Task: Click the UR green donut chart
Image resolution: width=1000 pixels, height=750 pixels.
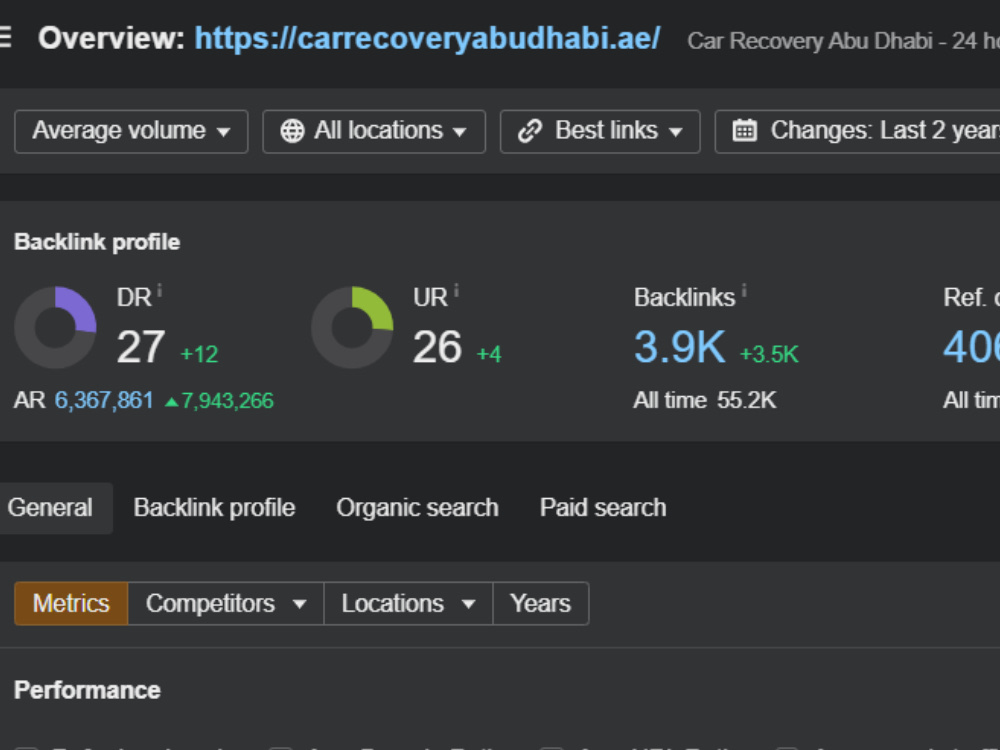Action: [352, 327]
